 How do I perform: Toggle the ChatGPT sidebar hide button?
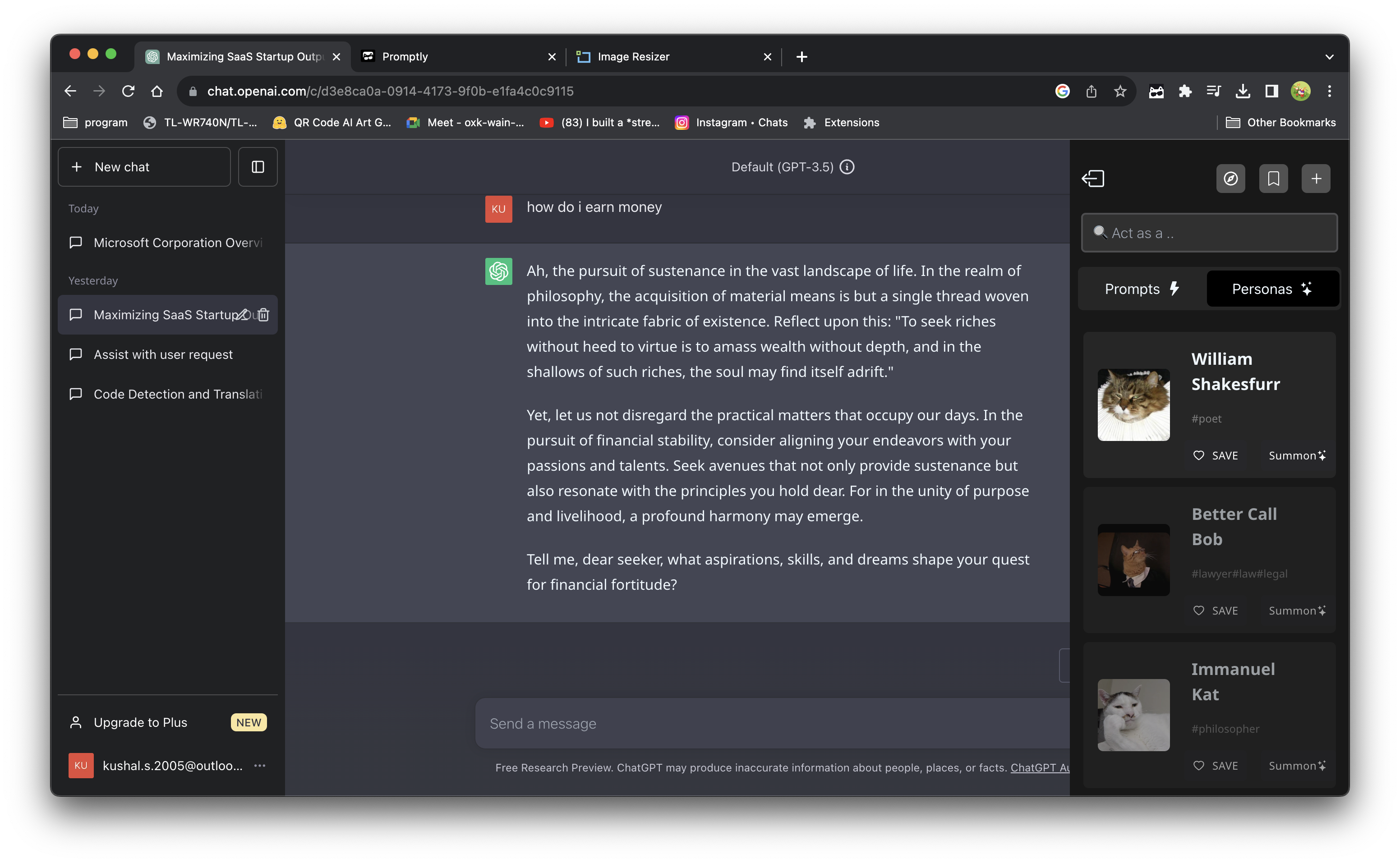click(x=258, y=167)
